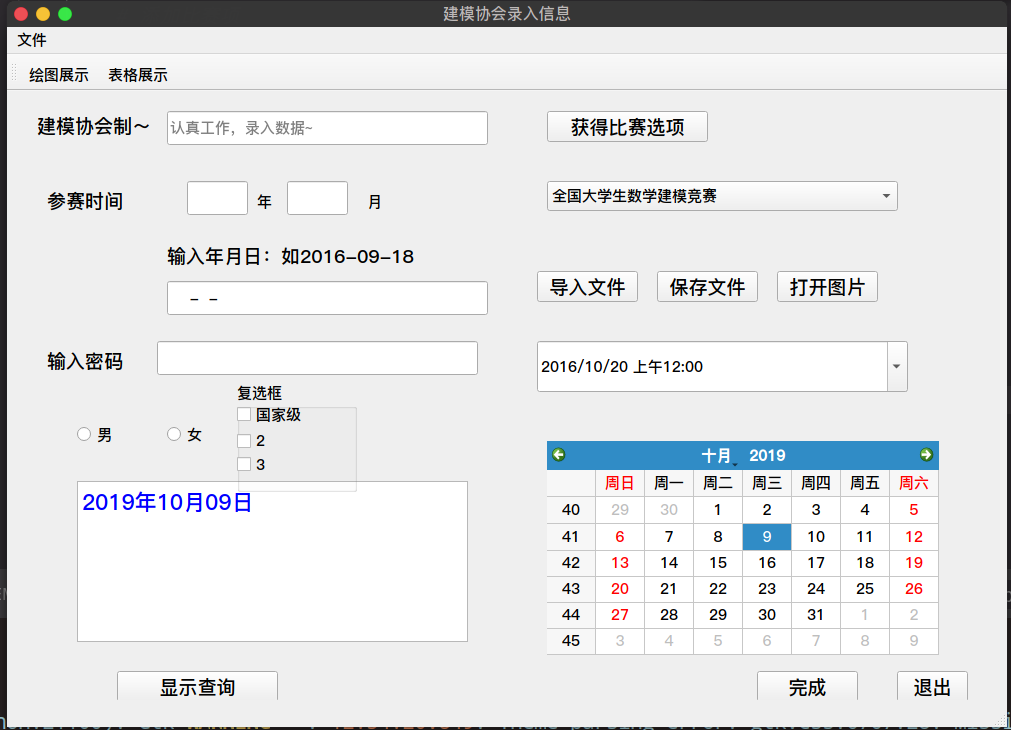Viewport: 1011px width, 730px height.
Task: Tick the checkbox labeled 3
Action: [244, 465]
